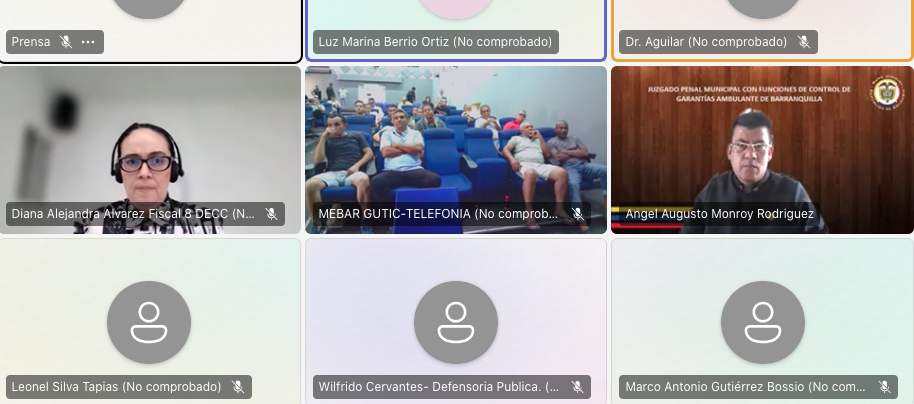
Task: Click Colombian judiciary emblem in Angel Monroy video
Action: coord(887,92)
